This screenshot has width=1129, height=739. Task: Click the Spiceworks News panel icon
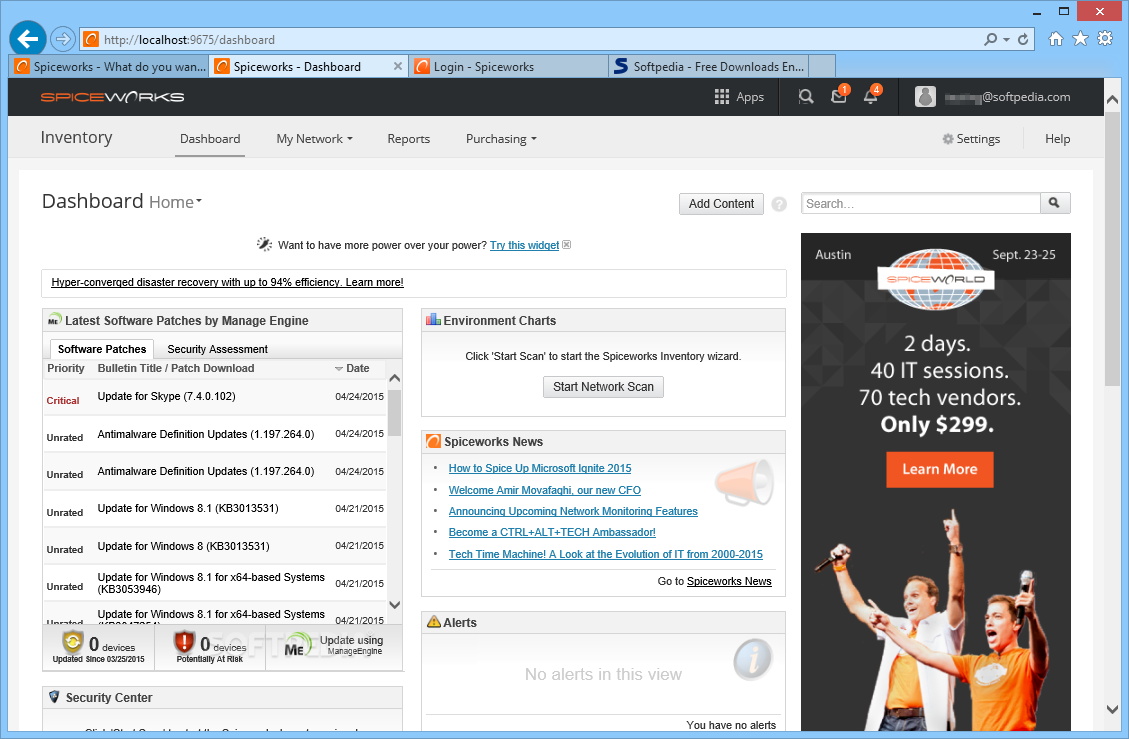click(433, 441)
